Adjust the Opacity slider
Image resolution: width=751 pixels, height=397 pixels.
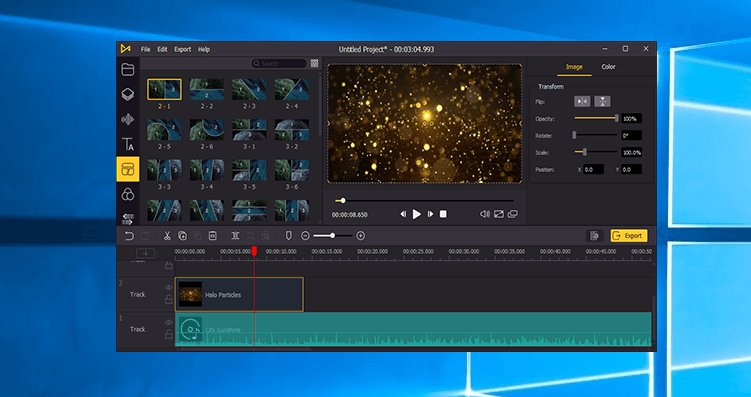point(596,118)
